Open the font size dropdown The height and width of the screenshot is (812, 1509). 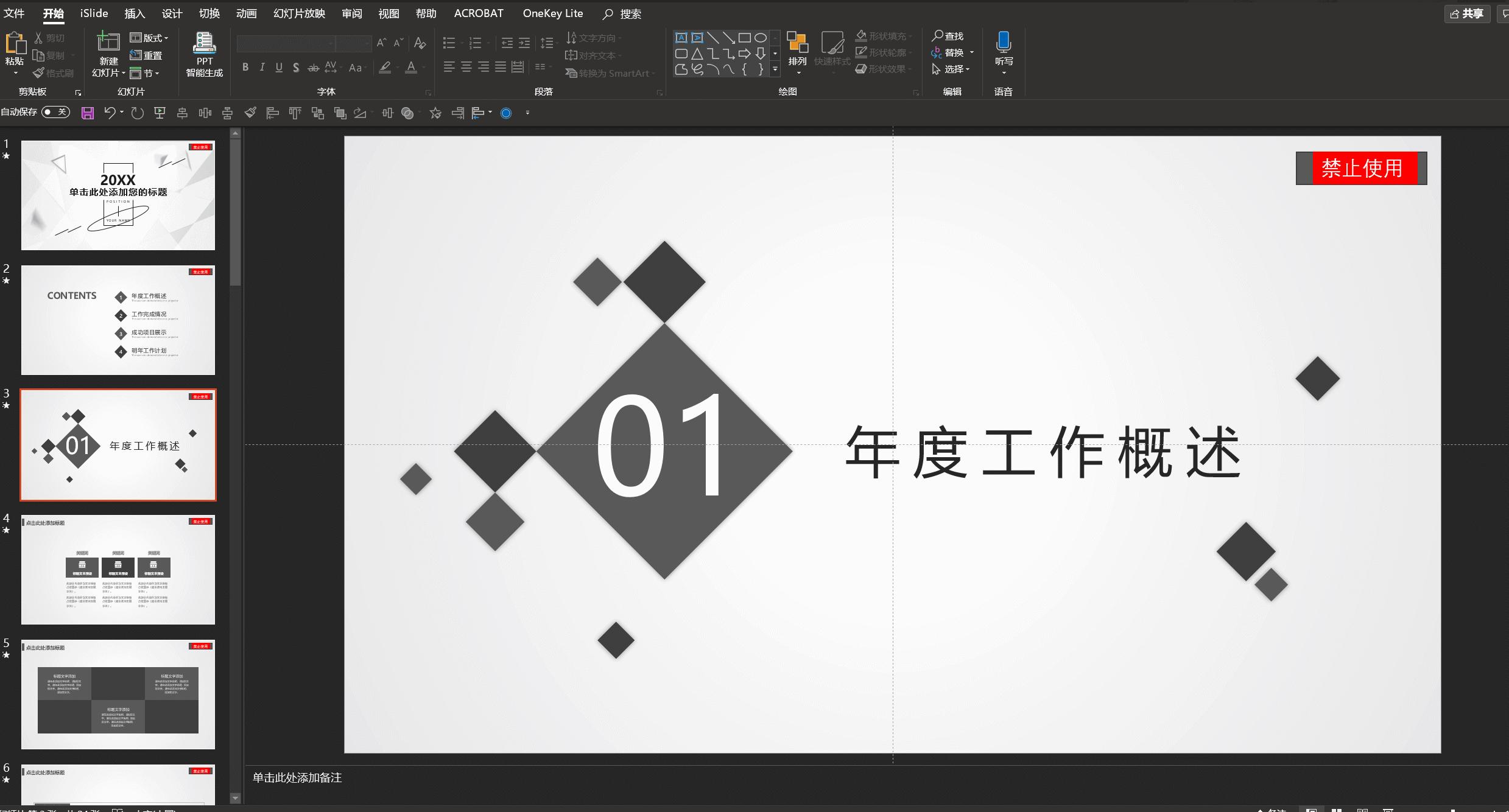(366, 43)
